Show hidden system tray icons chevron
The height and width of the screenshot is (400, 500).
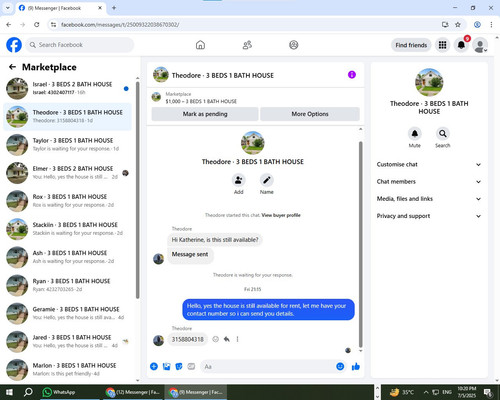click(426, 392)
